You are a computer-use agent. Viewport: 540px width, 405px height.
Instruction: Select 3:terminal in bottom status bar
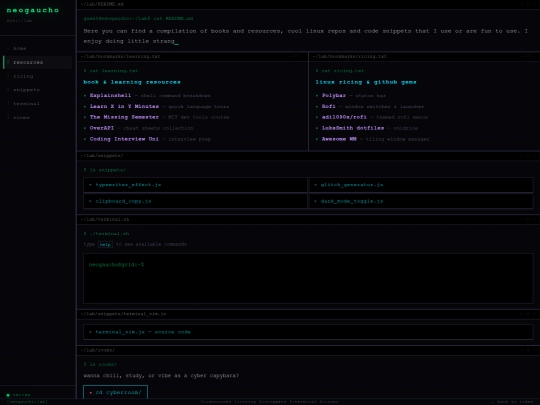point(303,402)
